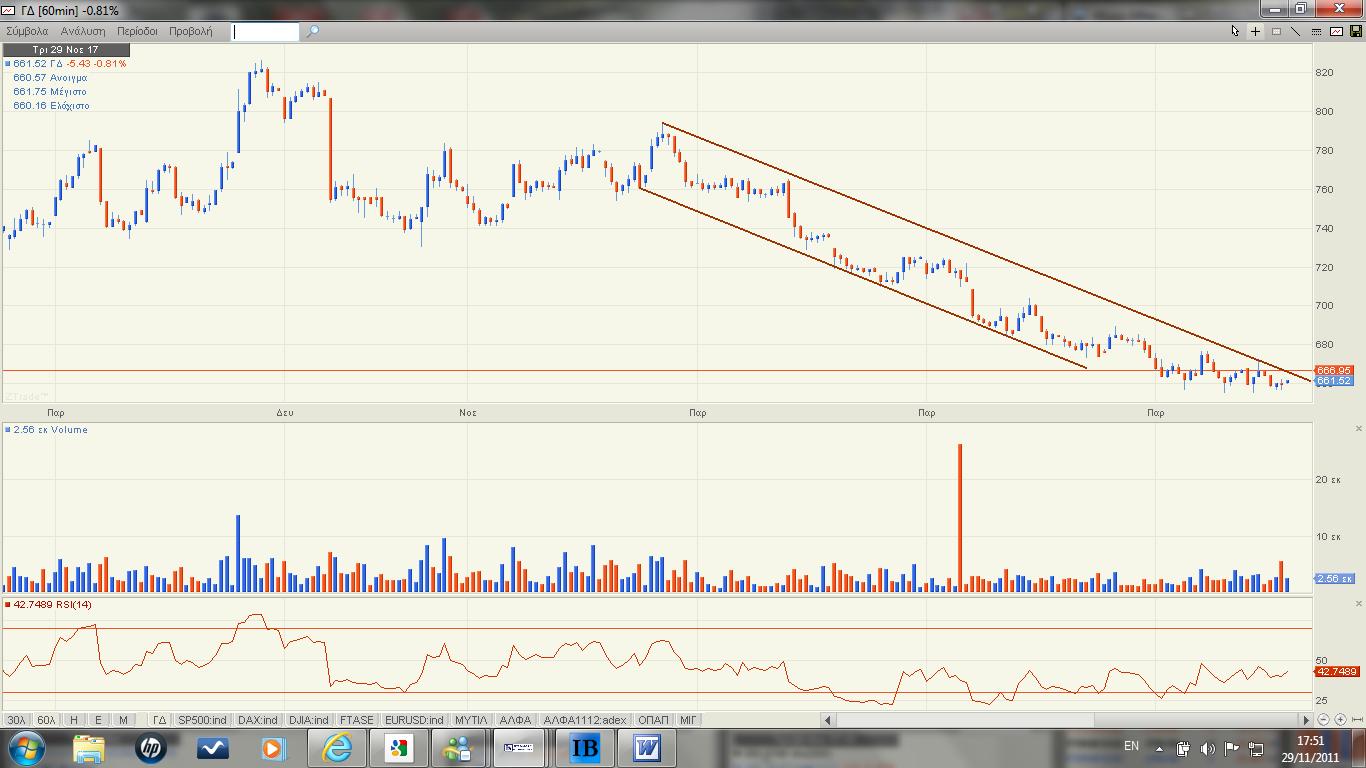
Task: Close the RSI(14) indicator panel
Action: tap(1358, 604)
